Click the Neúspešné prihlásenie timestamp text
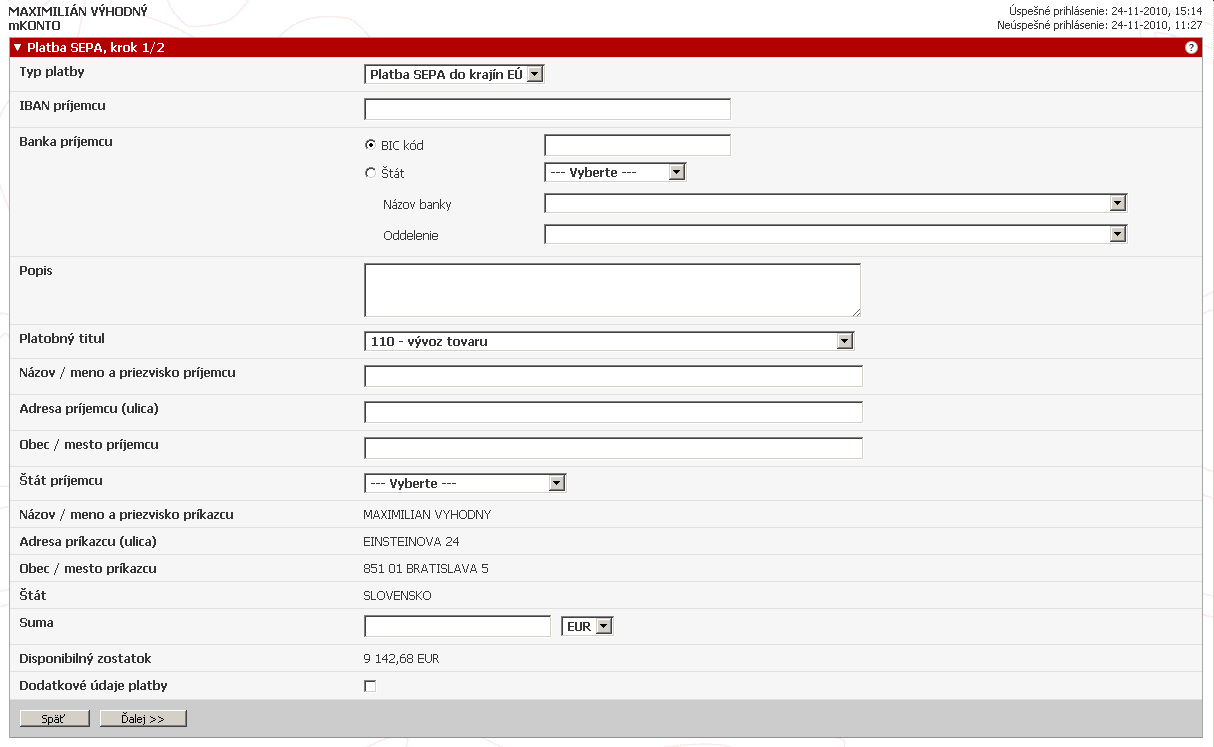The height and width of the screenshot is (747, 1214). (1099, 25)
